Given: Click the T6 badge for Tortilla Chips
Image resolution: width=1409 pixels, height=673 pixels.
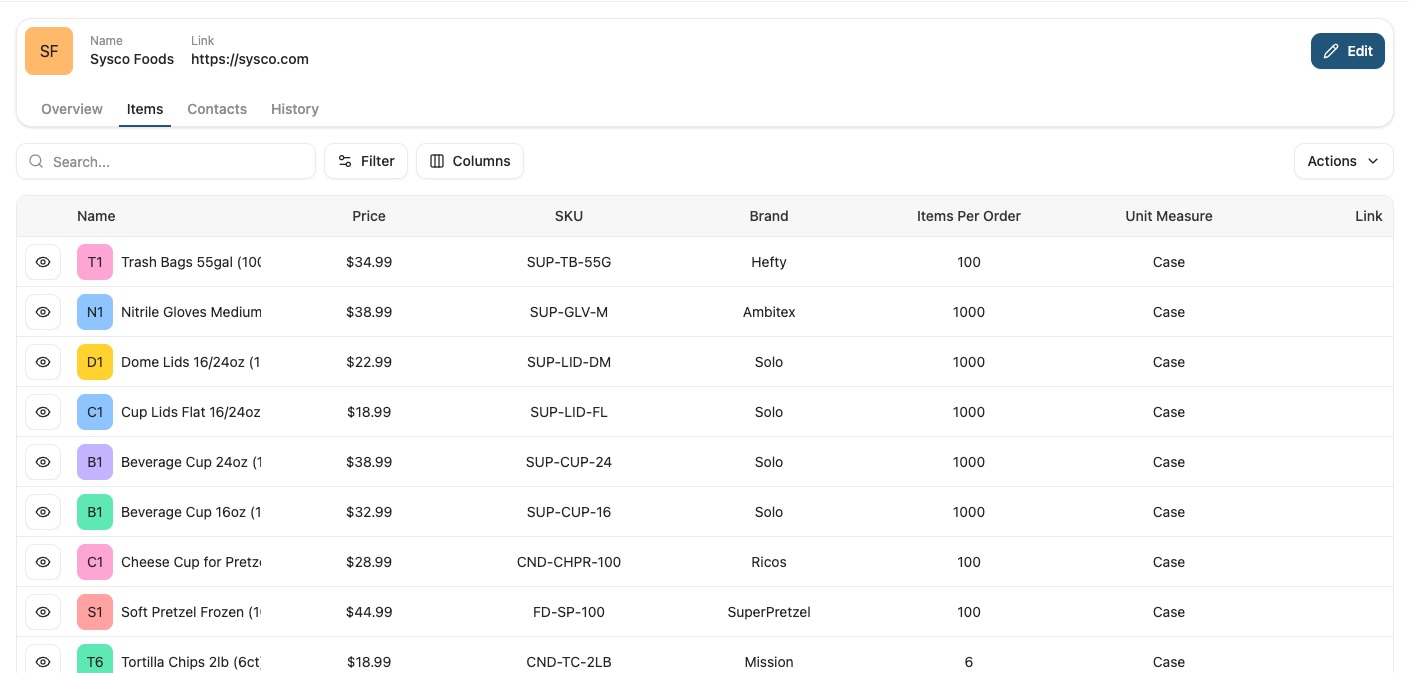Looking at the screenshot, I should click(x=95, y=660).
